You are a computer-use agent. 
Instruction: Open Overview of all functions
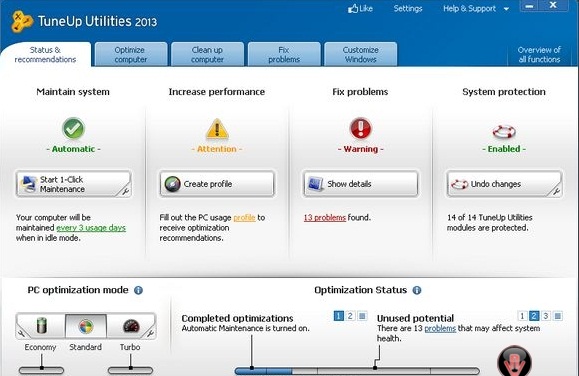pyautogui.click(x=539, y=55)
